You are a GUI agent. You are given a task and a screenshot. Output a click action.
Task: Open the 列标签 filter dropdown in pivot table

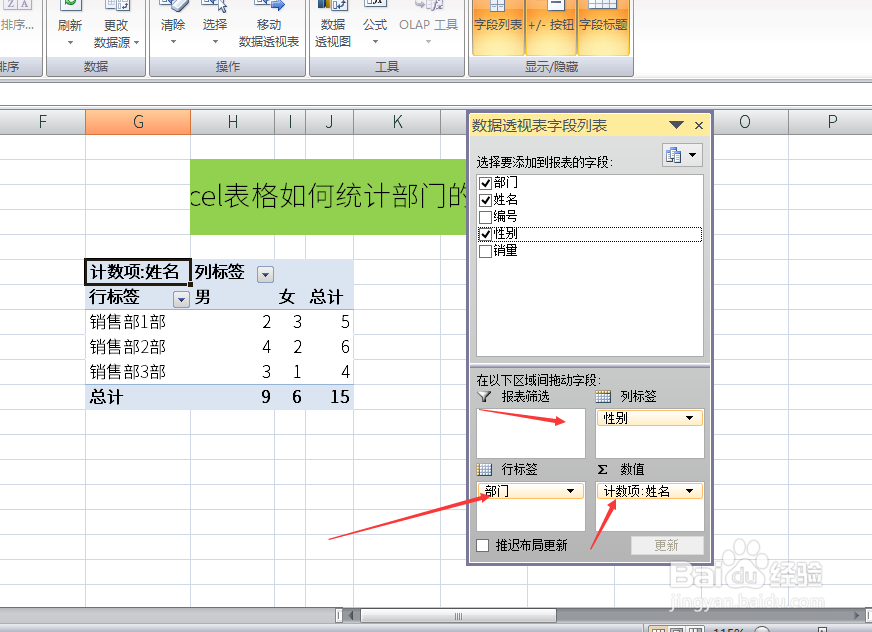(265, 274)
